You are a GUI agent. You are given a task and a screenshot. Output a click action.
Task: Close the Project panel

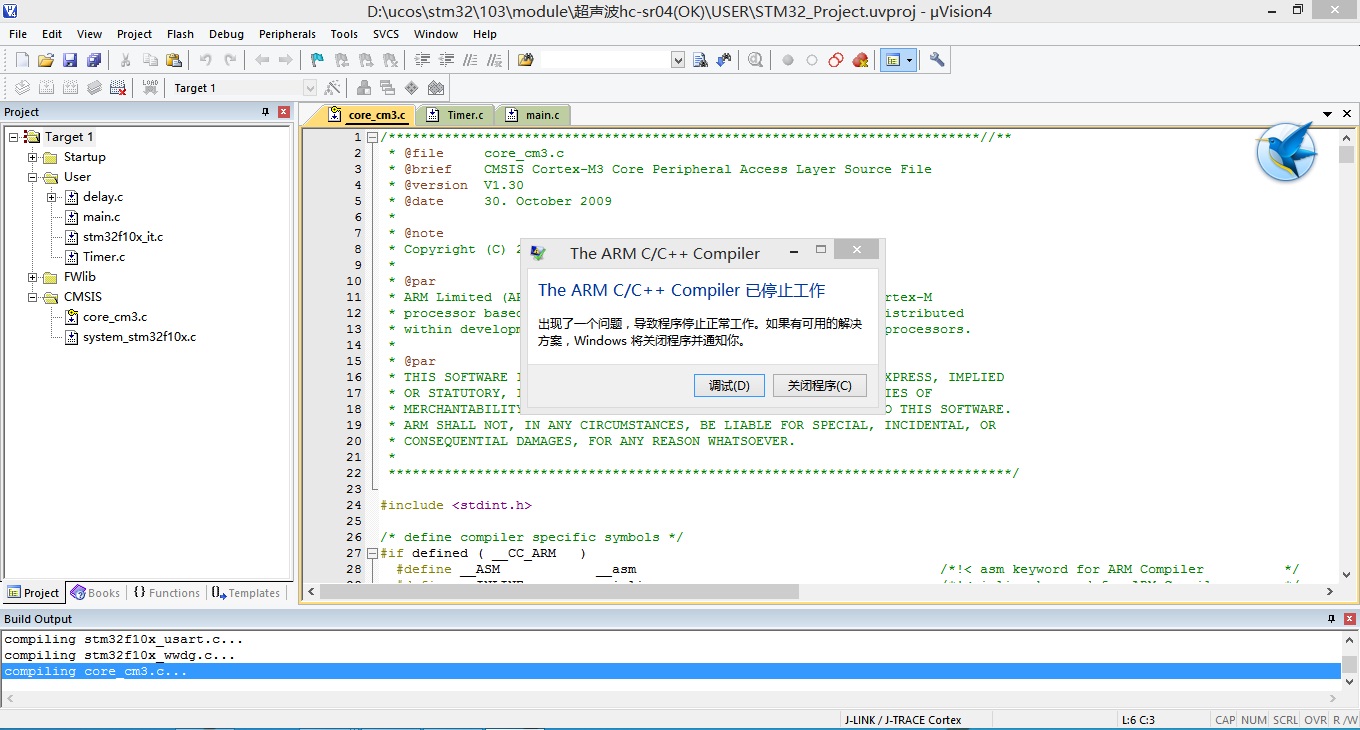coord(284,112)
